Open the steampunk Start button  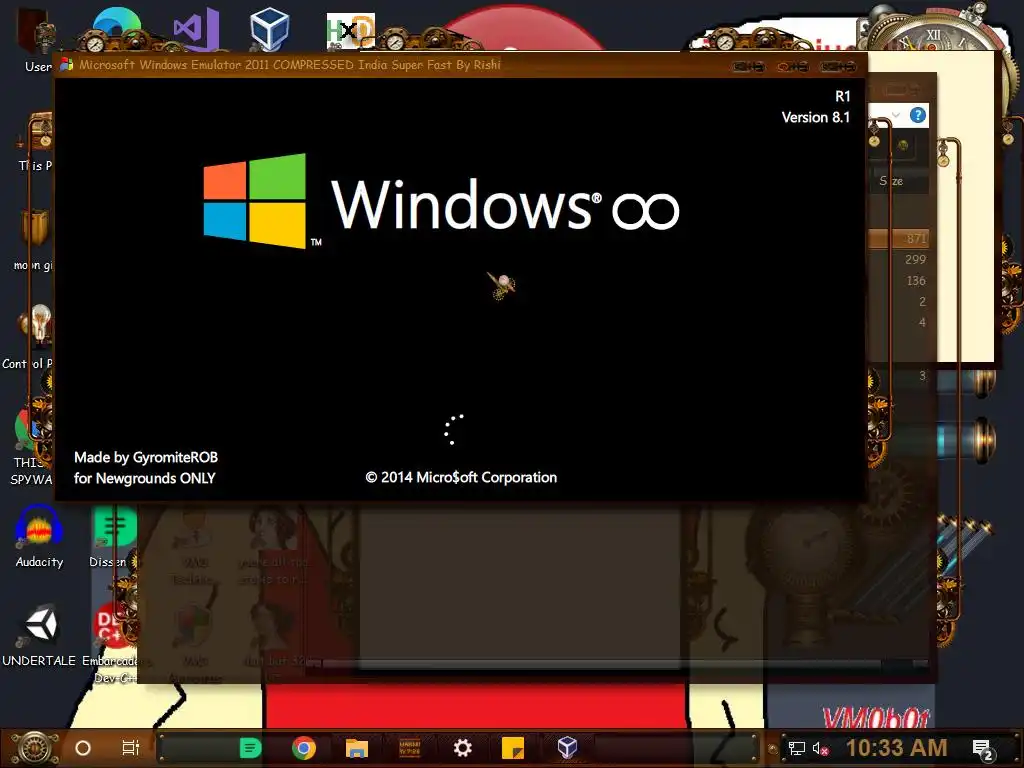tap(35, 748)
